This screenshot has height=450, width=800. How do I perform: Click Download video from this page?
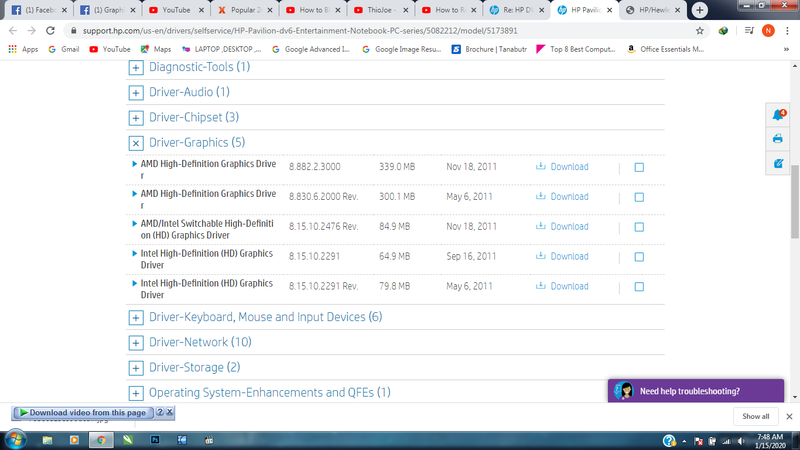coord(83,412)
